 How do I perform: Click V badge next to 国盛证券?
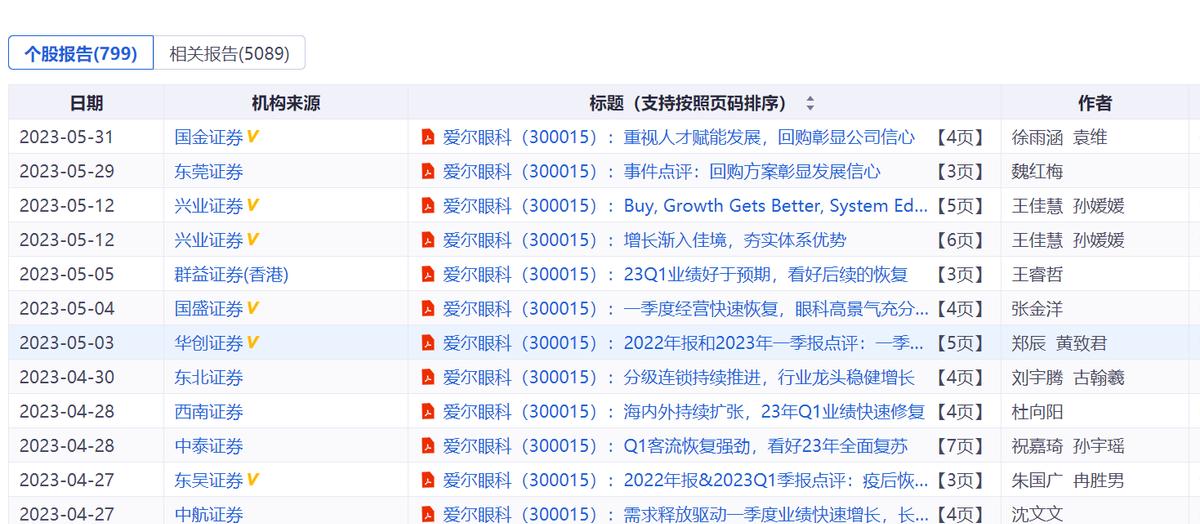[x=253, y=308]
